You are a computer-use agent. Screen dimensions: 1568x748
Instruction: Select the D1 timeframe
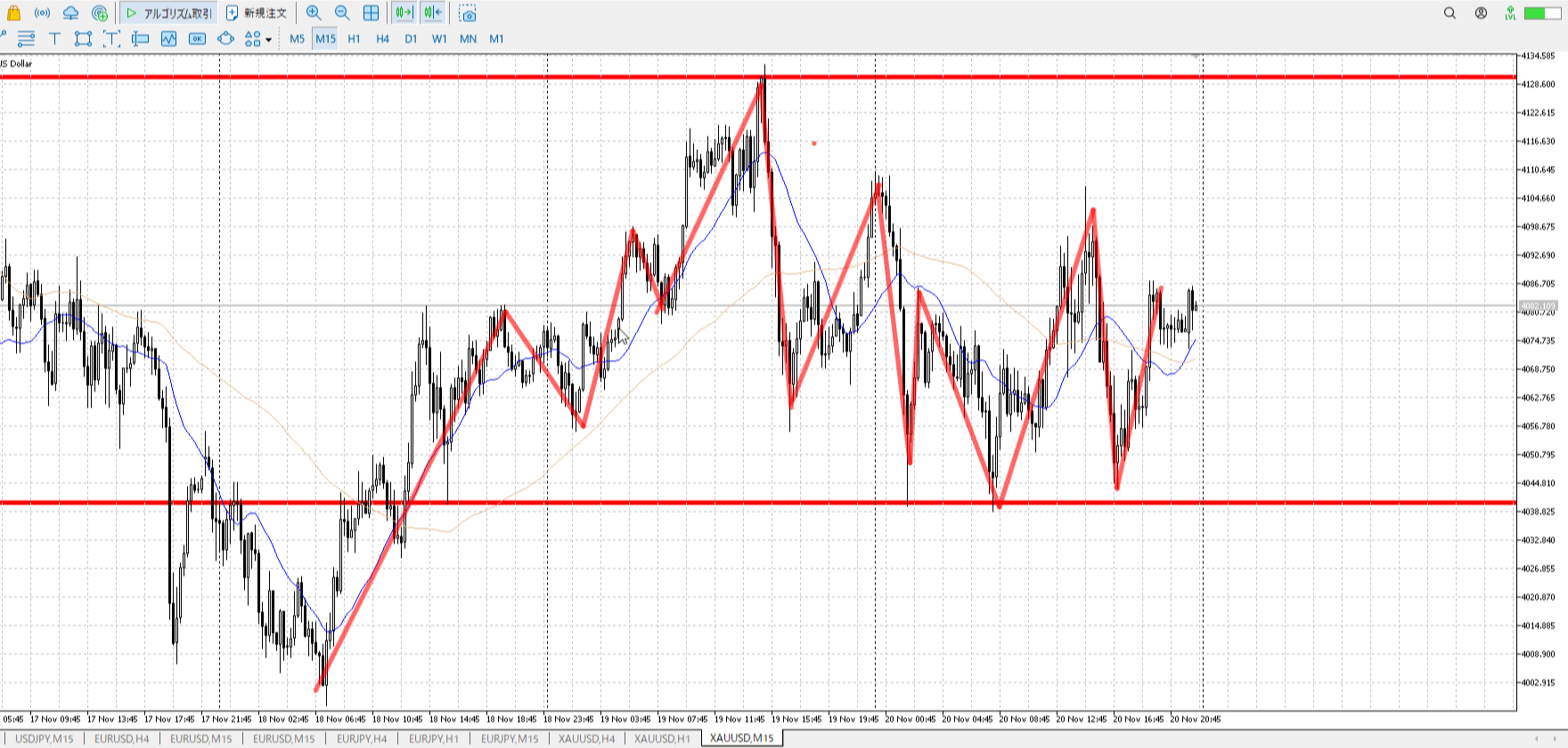(x=411, y=38)
